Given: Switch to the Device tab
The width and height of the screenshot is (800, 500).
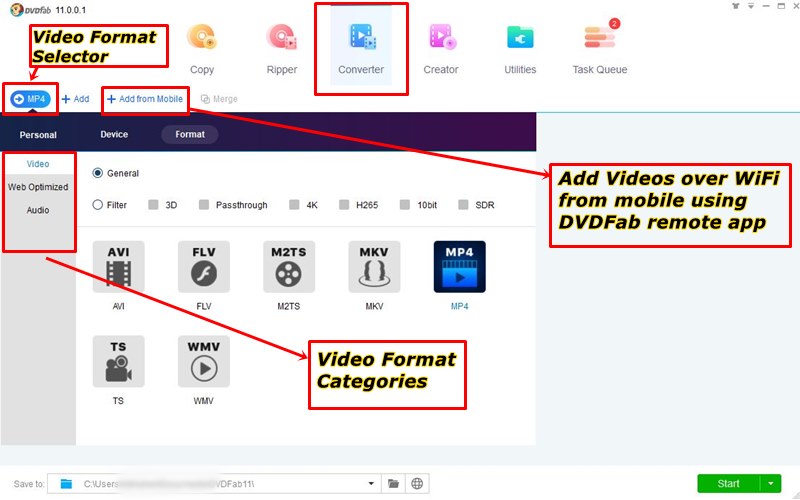Looking at the screenshot, I should coord(114,134).
